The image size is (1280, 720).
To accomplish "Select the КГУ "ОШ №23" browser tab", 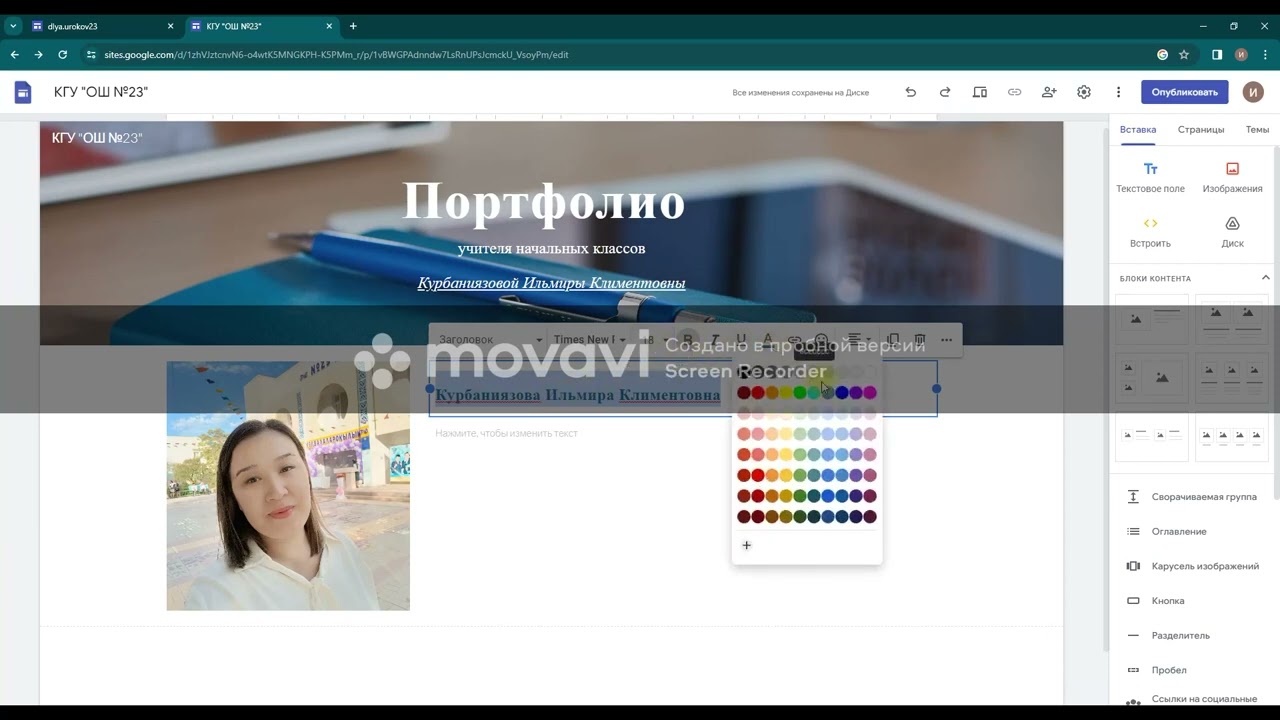I will pos(262,26).
